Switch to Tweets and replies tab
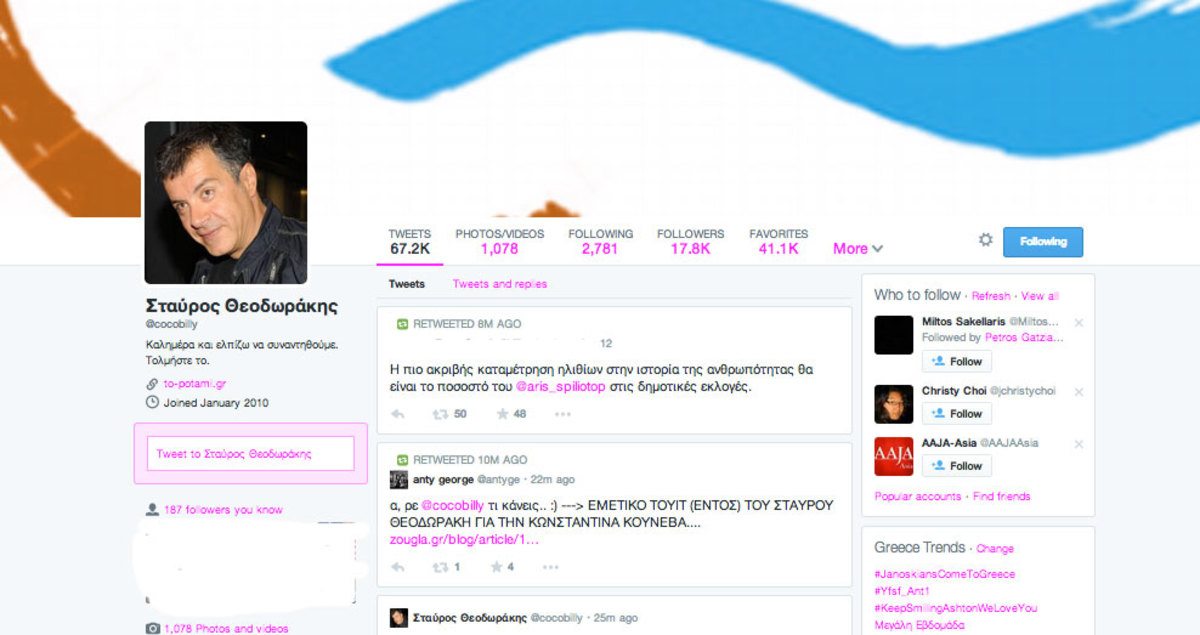The height and width of the screenshot is (635, 1200). [x=499, y=284]
